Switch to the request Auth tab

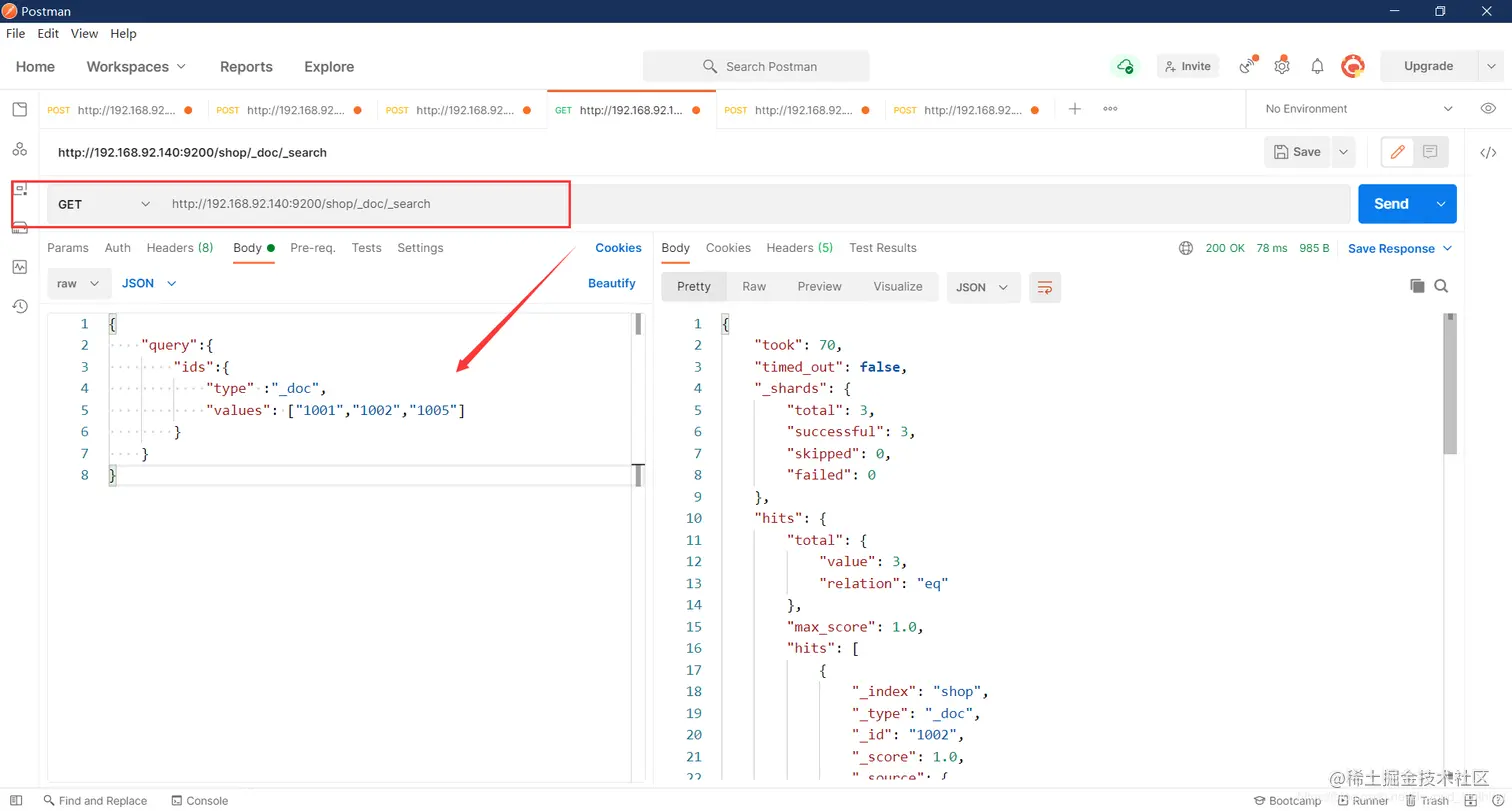tap(118, 247)
